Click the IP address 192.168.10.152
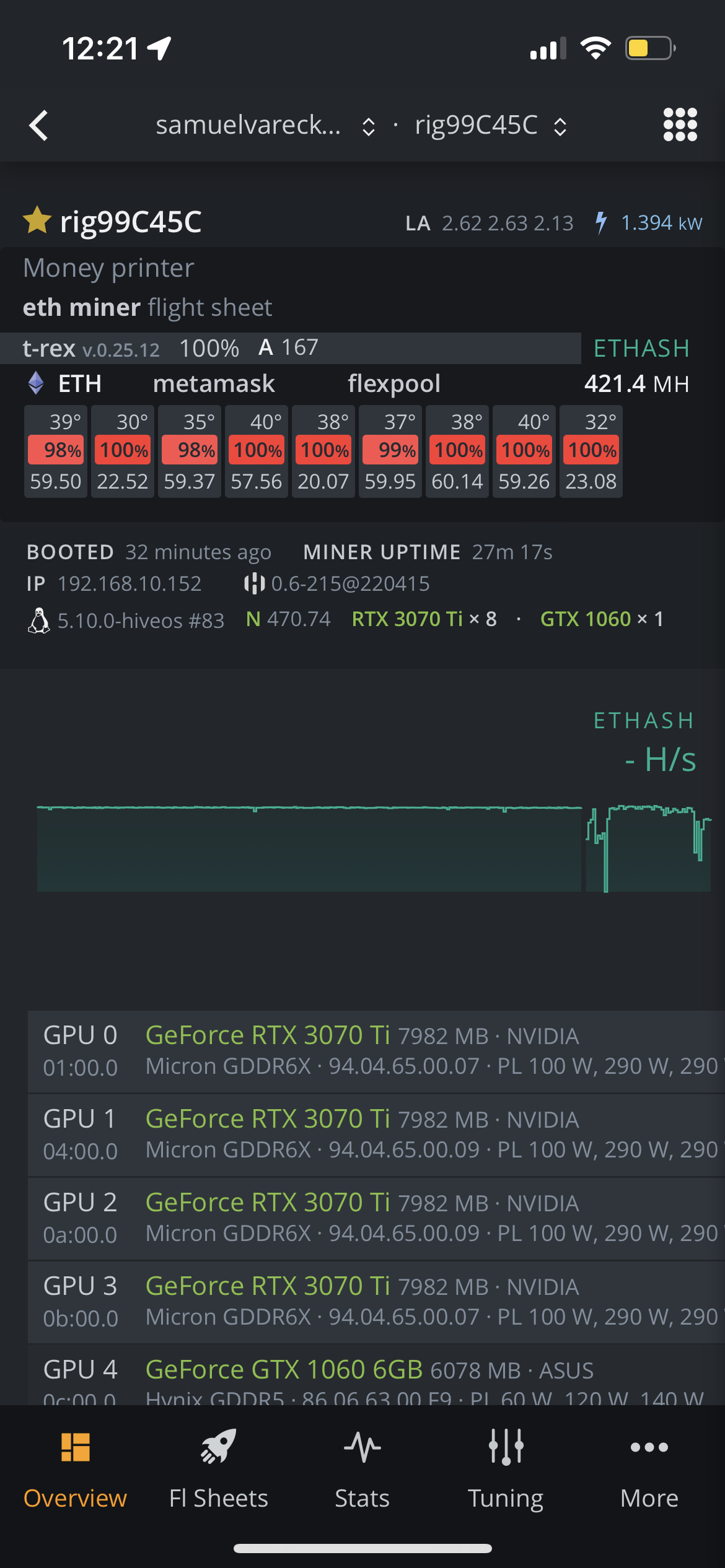 pos(130,583)
